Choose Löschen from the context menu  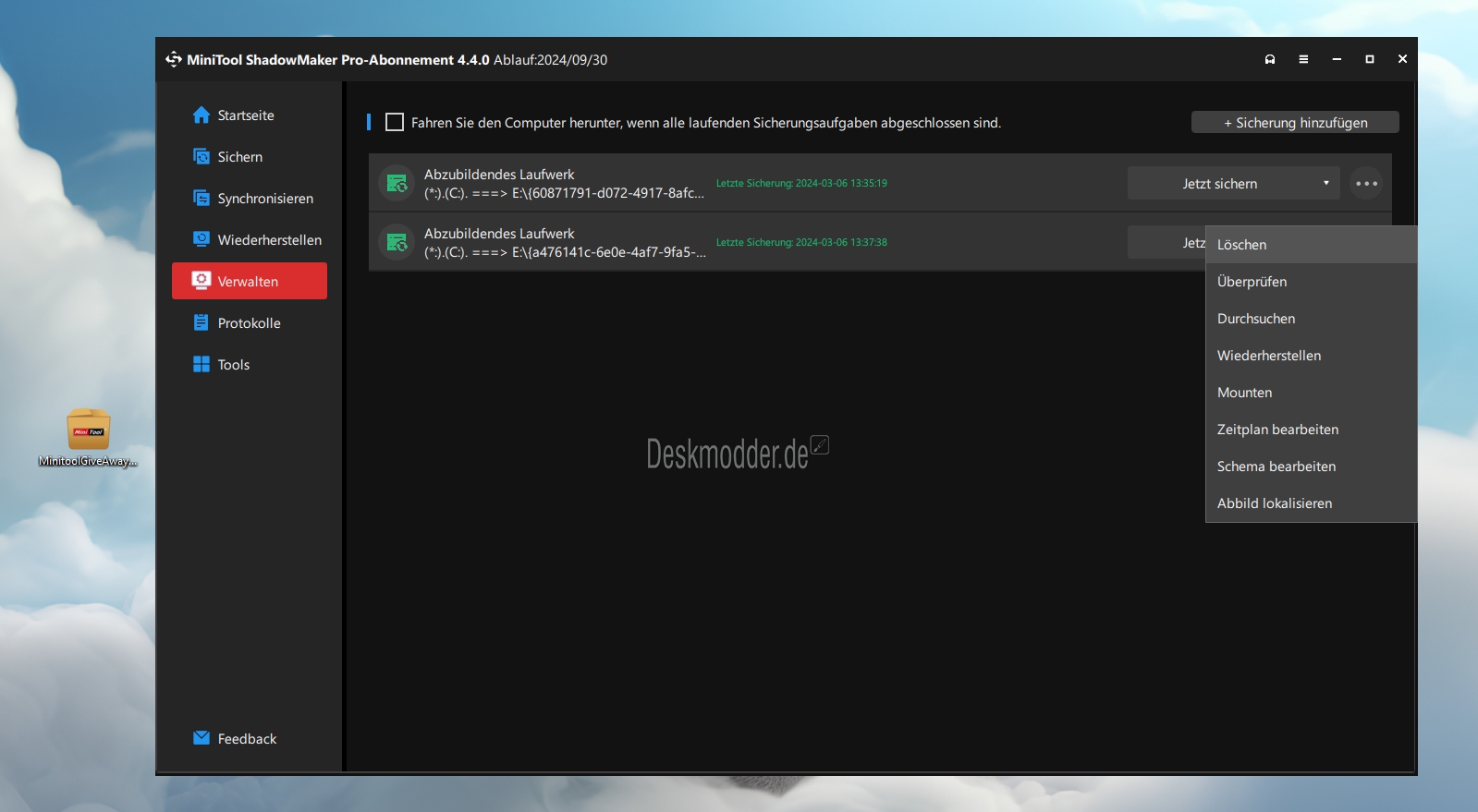pos(1311,245)
